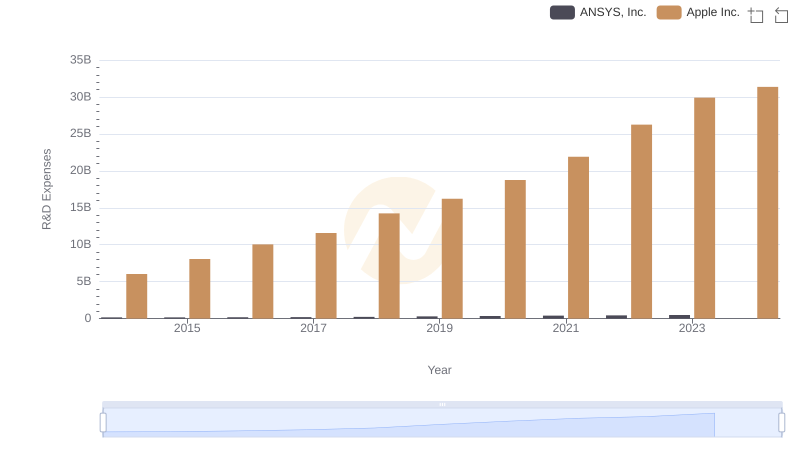Image resolution: width=800 pixels, height=461 pixels.
Task: Click the Apple bar for 2019
Action: point(452,259)
